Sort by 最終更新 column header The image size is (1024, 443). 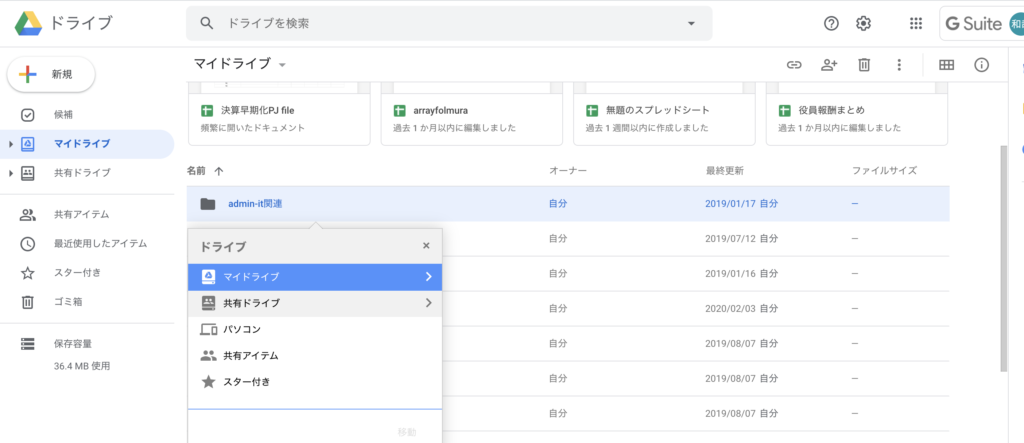pos(724,171)
